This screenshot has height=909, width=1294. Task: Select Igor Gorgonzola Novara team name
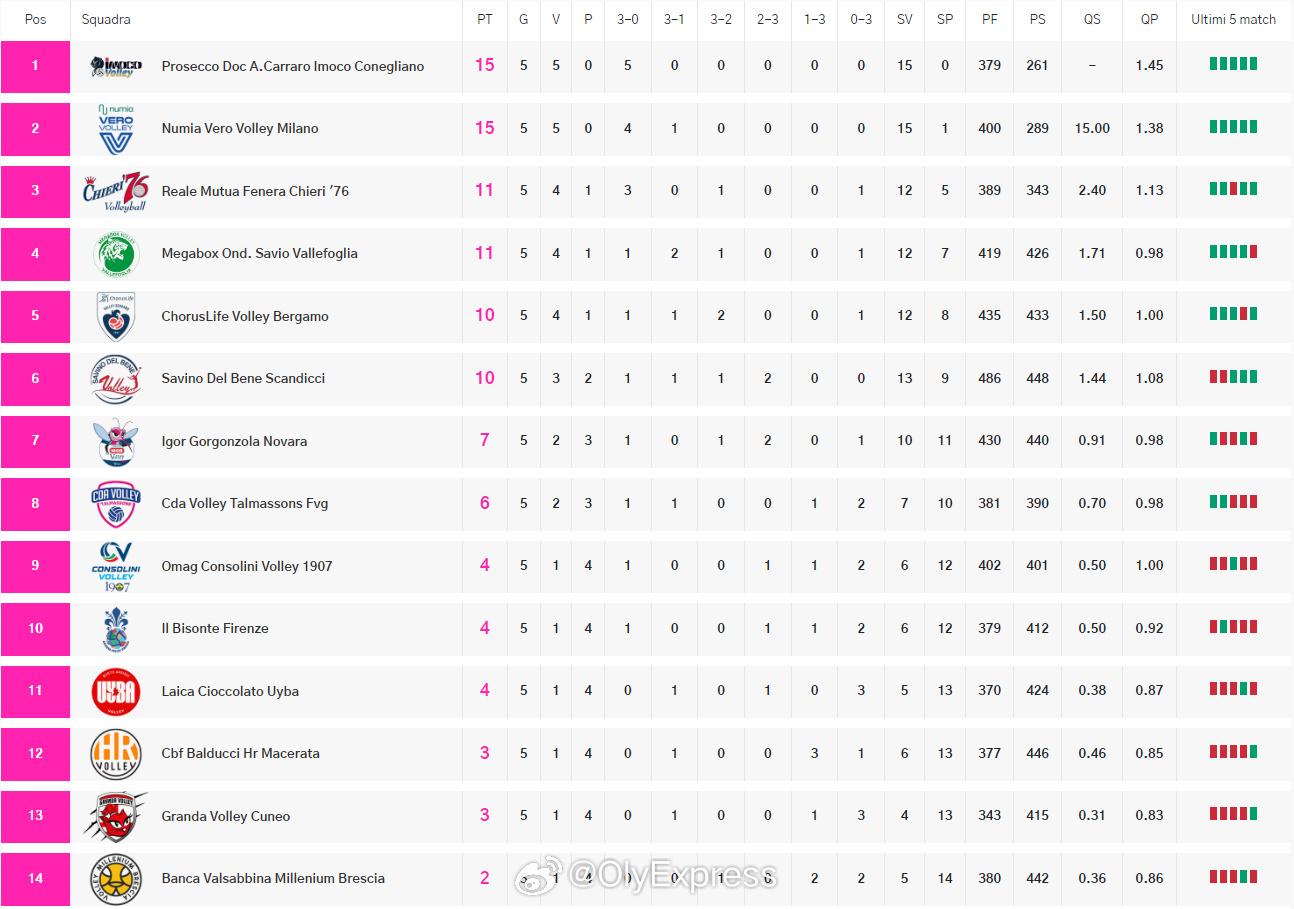(235, 442)
